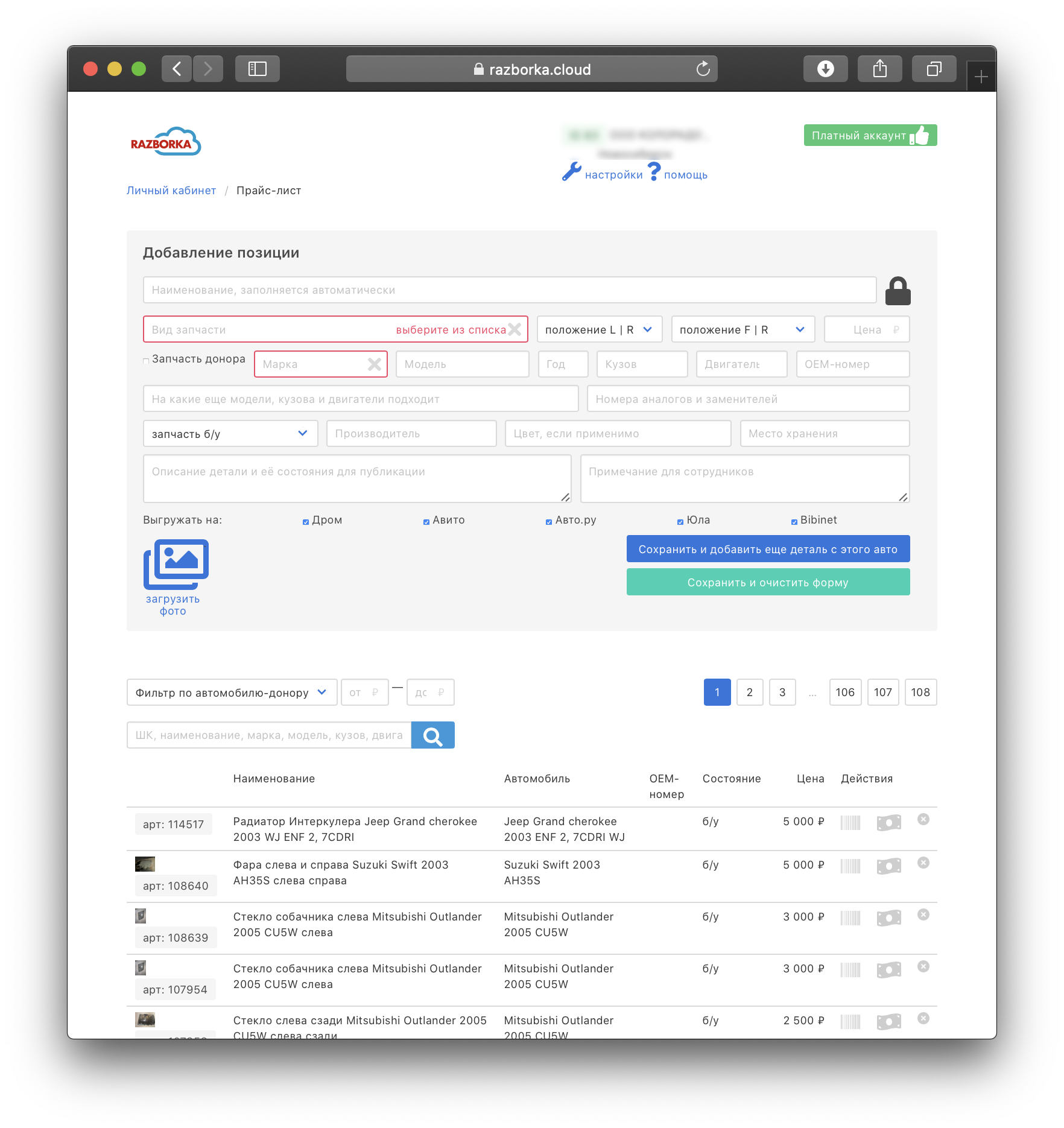Uncheck the Авито export checkbox
Image resolution: width=1064 pixels, height=1128 pixels.
(x=426, y=522)
